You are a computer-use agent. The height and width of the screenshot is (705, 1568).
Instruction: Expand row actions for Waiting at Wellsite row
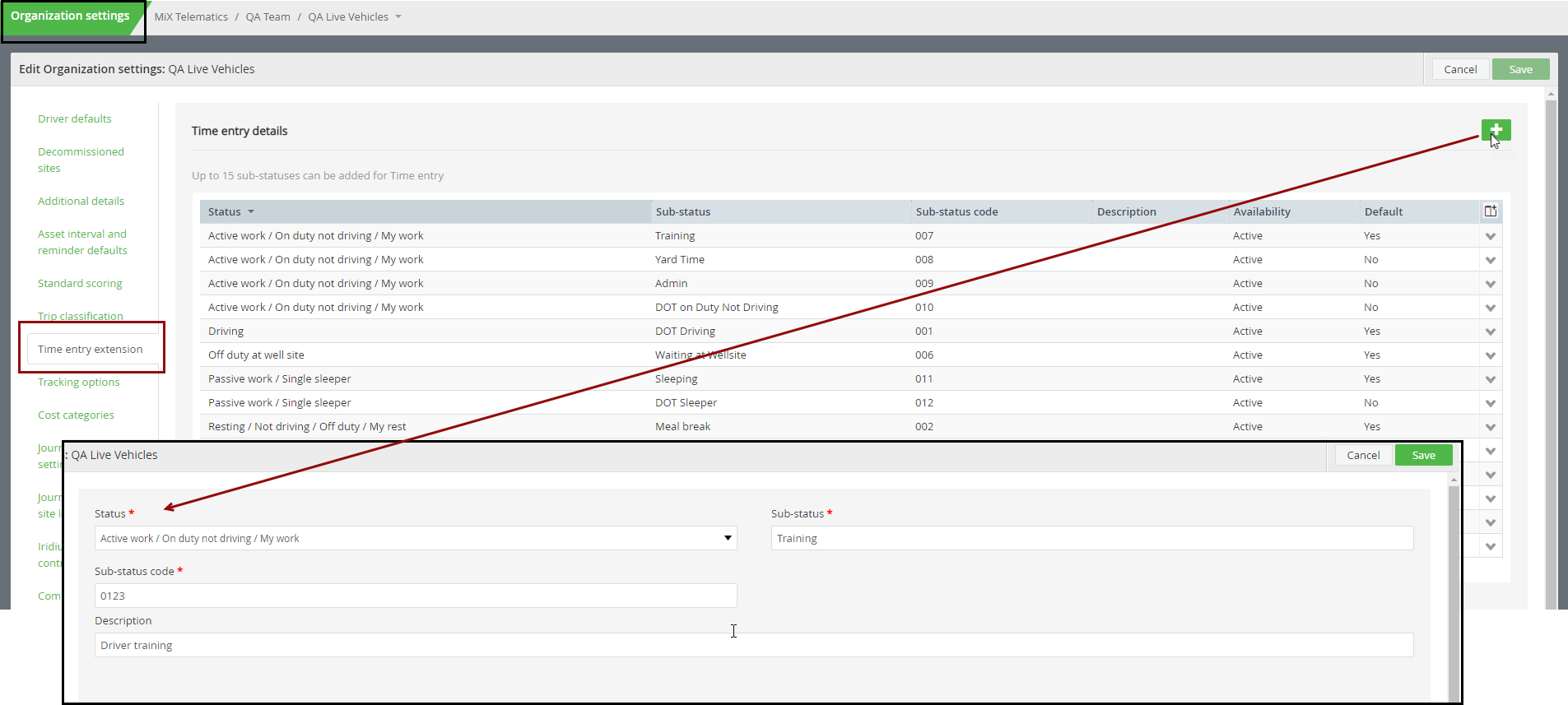tap(1490, 355)
